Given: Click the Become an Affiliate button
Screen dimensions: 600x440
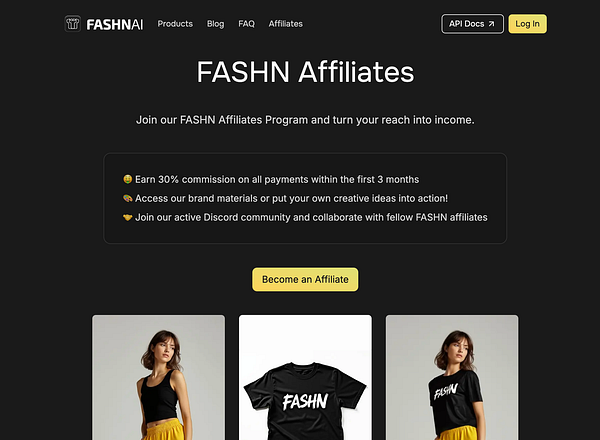Looking at the screenshot, I should 305,279.
